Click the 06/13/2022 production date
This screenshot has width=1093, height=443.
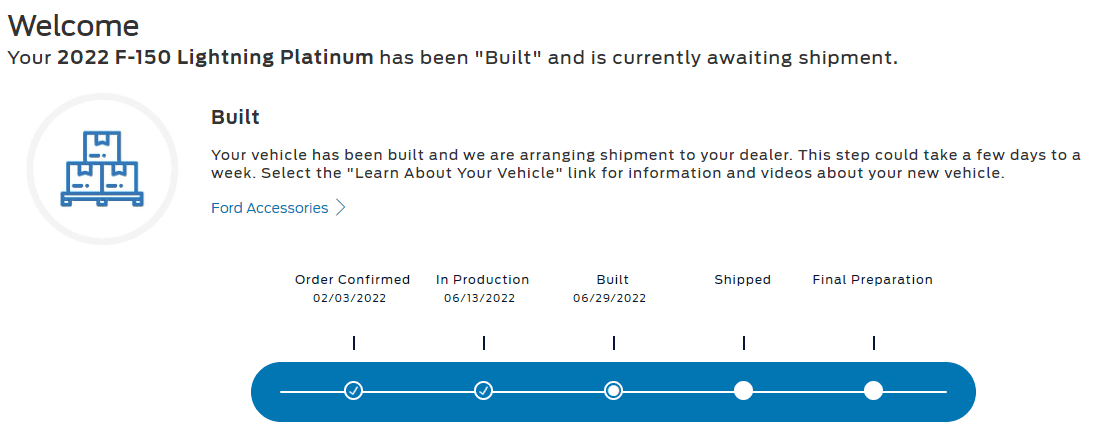[479, 298]
